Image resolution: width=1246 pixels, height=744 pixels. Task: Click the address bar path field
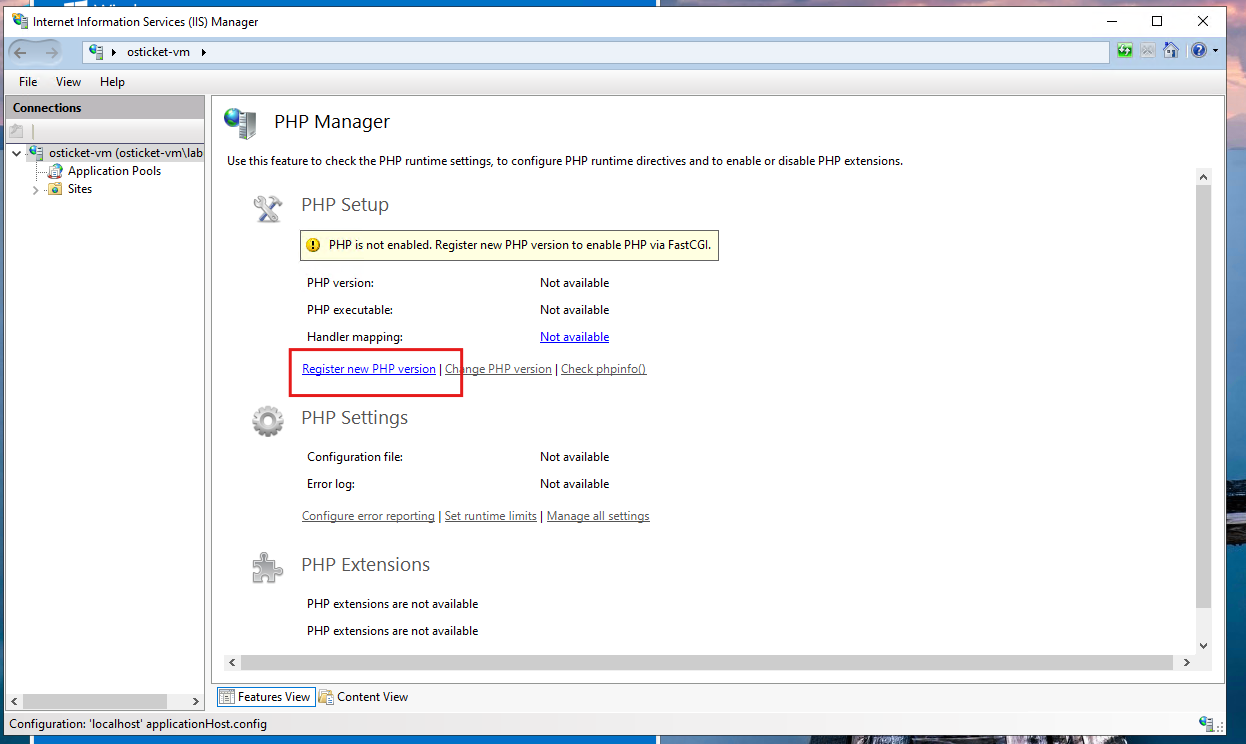596,52
